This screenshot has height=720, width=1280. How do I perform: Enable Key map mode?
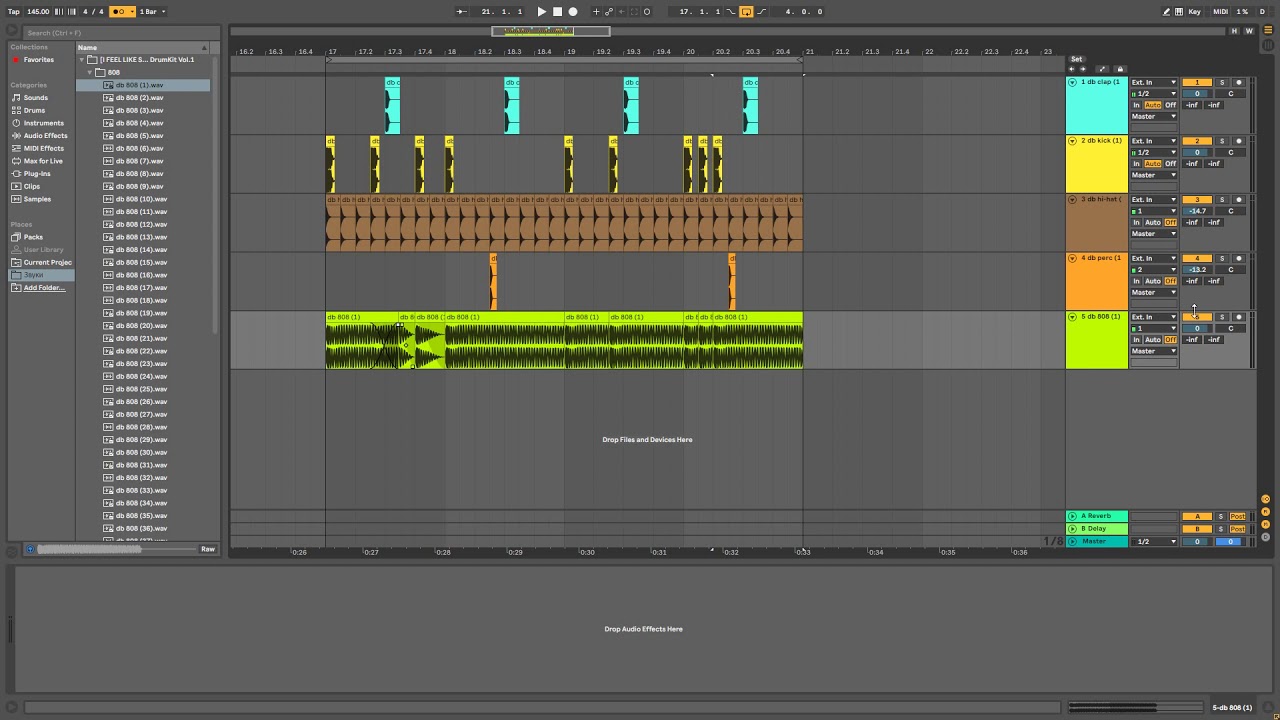(1194, 12)
